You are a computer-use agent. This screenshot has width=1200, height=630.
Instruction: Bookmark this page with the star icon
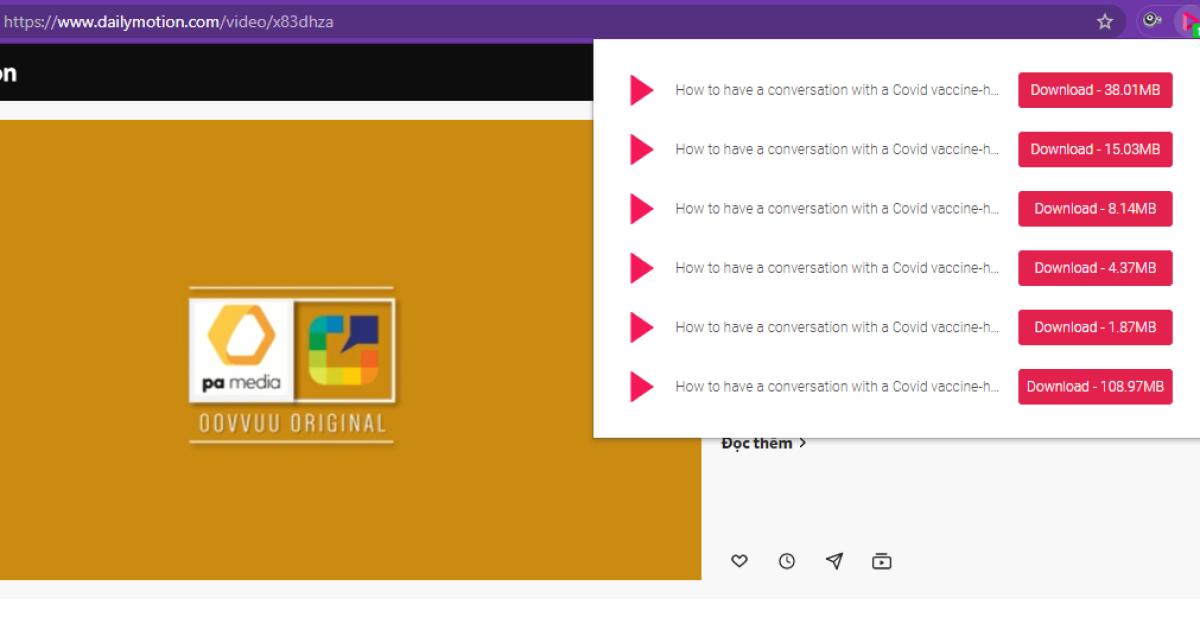pos(1105,21)
